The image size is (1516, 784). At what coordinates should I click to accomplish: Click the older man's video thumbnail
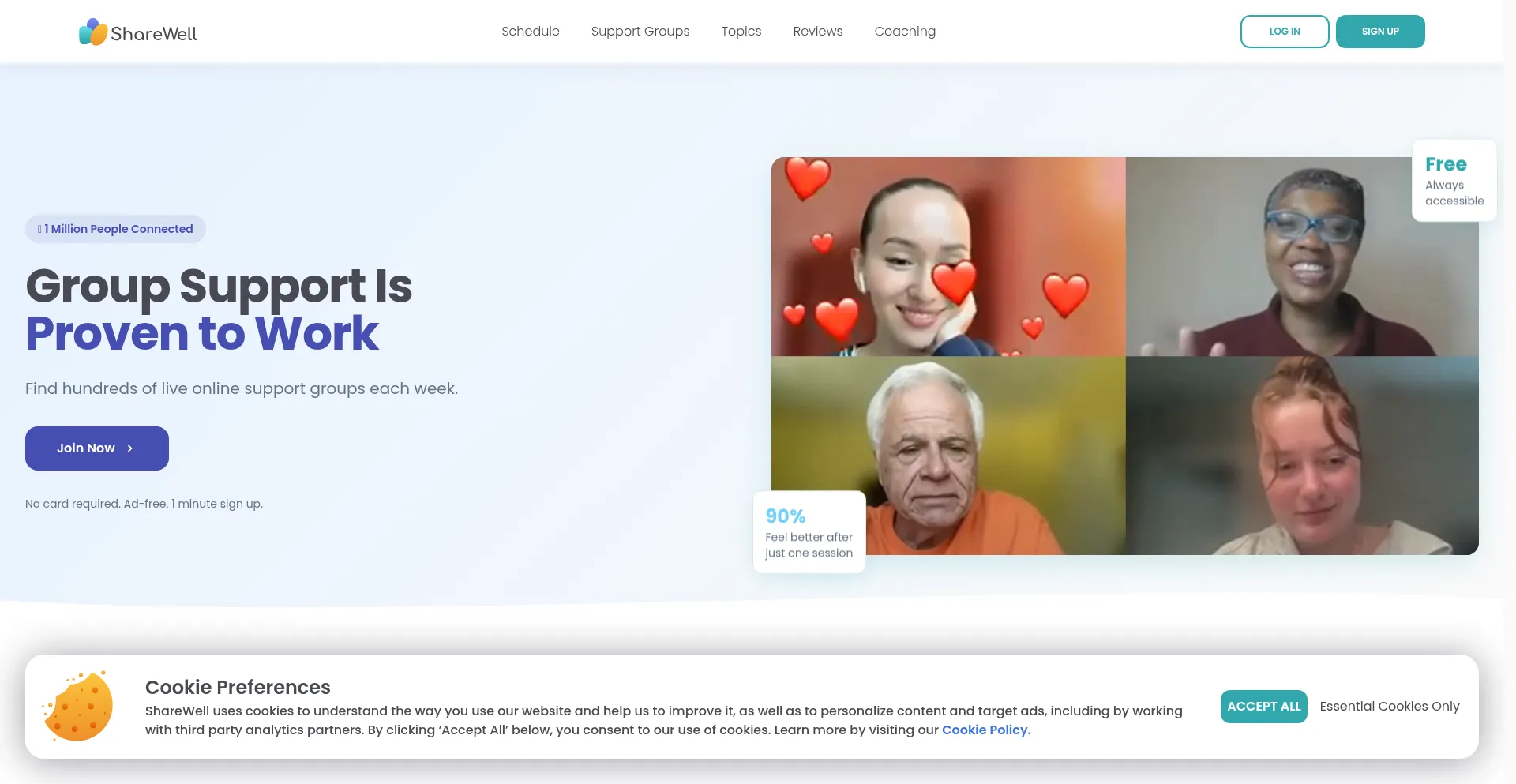[948, 456]
